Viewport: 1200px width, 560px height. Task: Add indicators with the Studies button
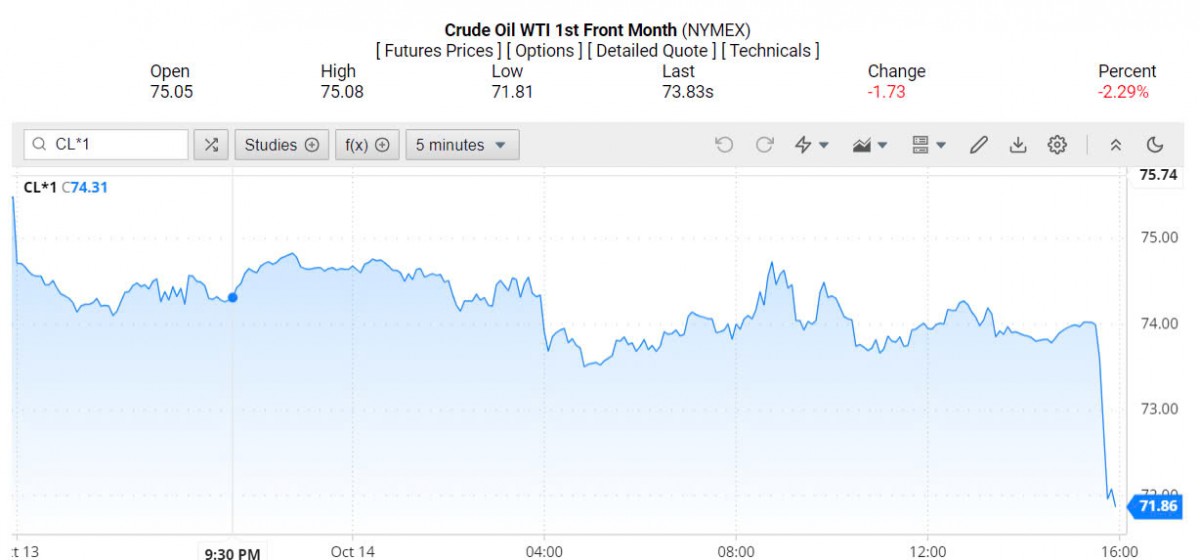tap(282, 145)
